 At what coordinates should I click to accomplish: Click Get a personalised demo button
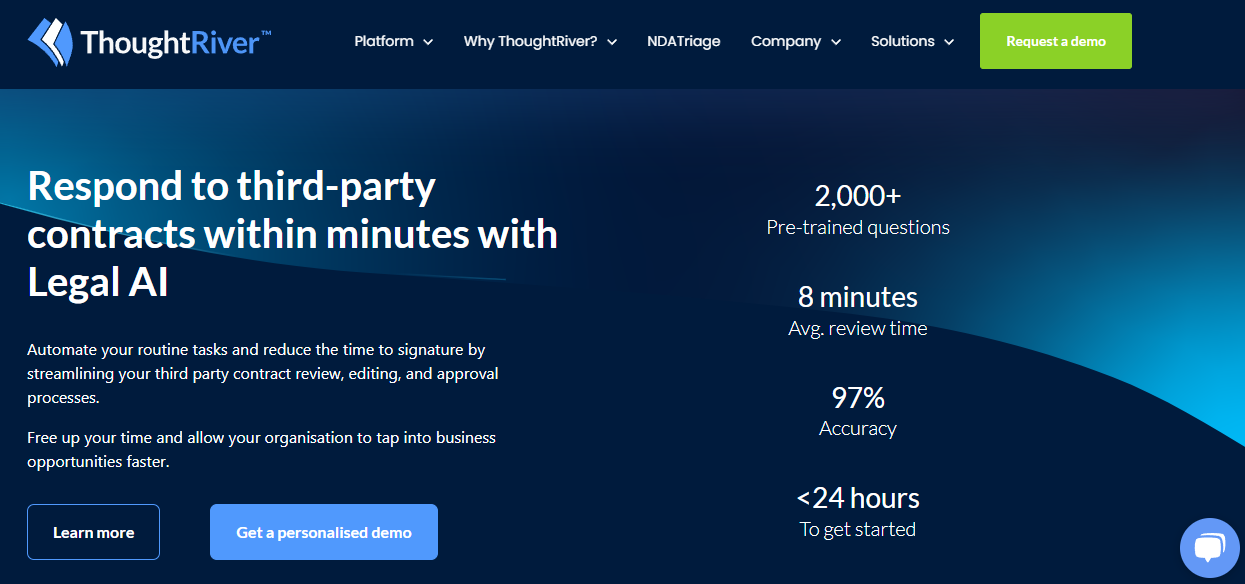(324, 532)
